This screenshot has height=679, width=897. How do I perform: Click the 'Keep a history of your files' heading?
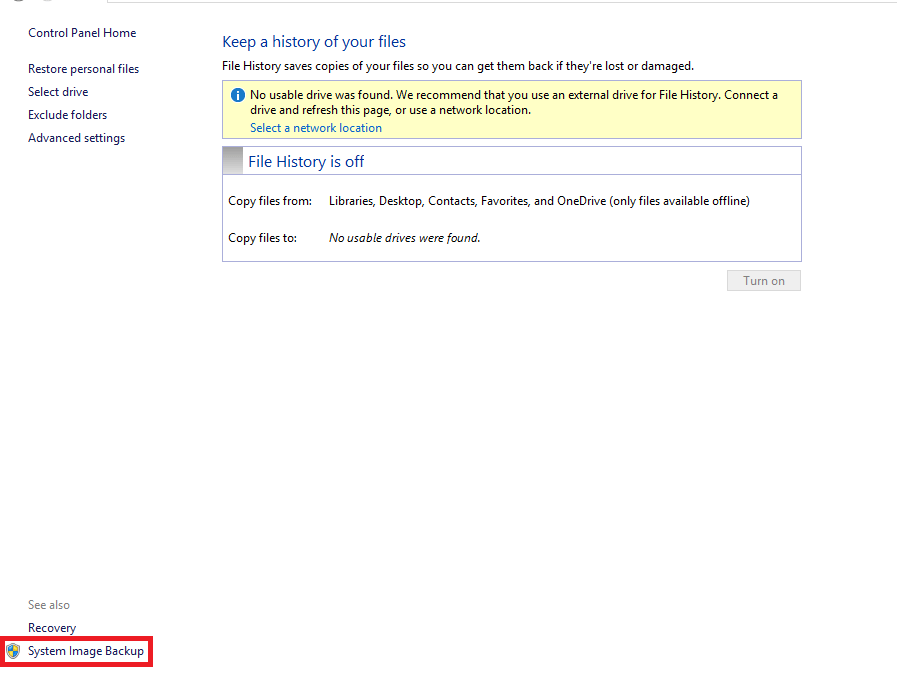click(x=314, y=42)
